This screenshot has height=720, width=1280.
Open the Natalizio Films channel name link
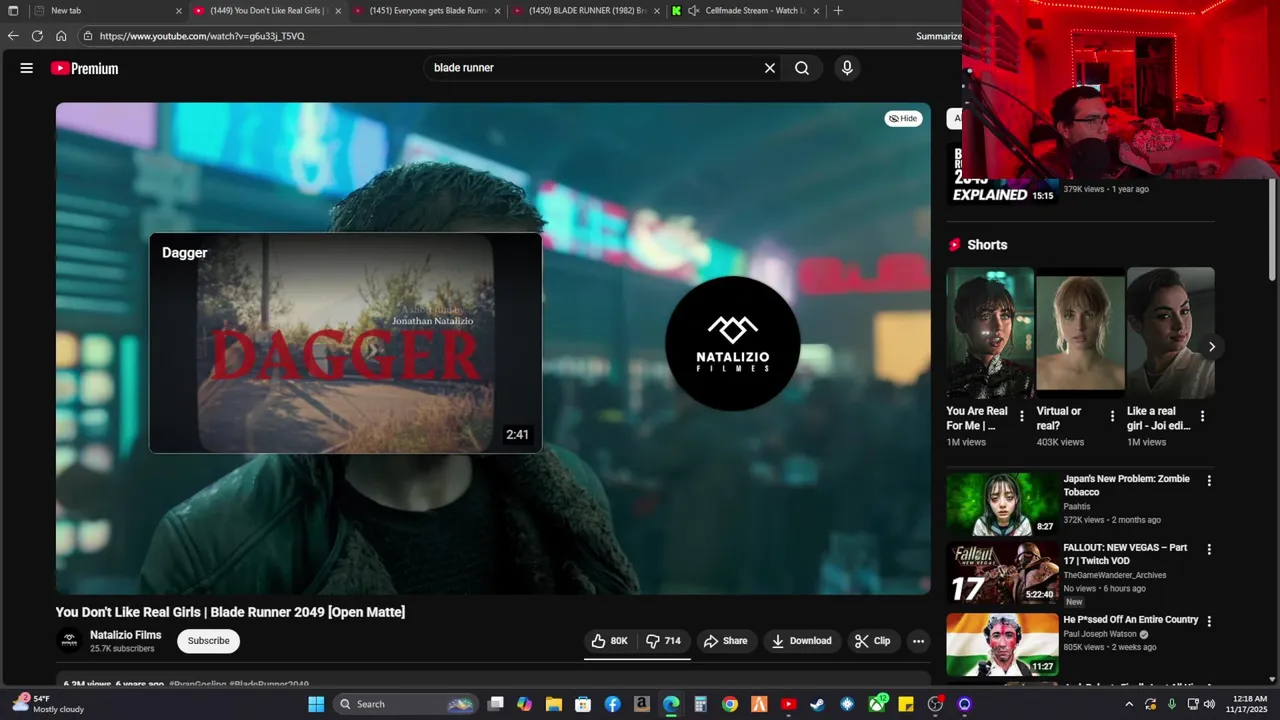[x=125, y=635]
